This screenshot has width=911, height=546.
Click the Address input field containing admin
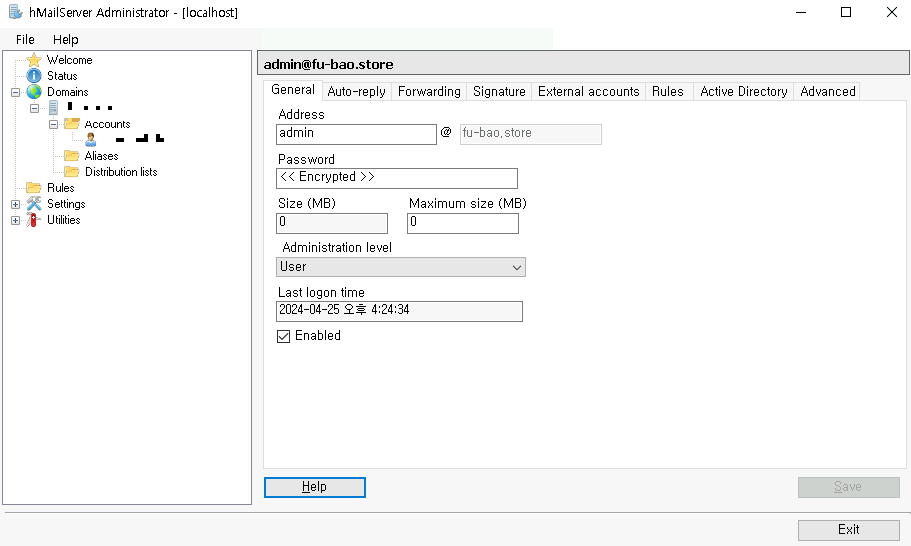click(x=356, y=134)
